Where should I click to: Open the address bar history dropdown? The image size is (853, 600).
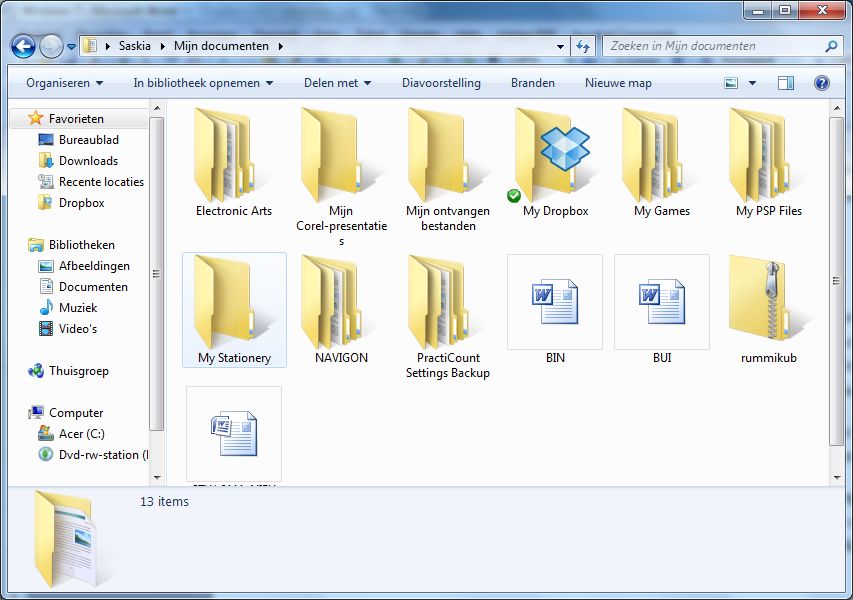click(560, 47)
